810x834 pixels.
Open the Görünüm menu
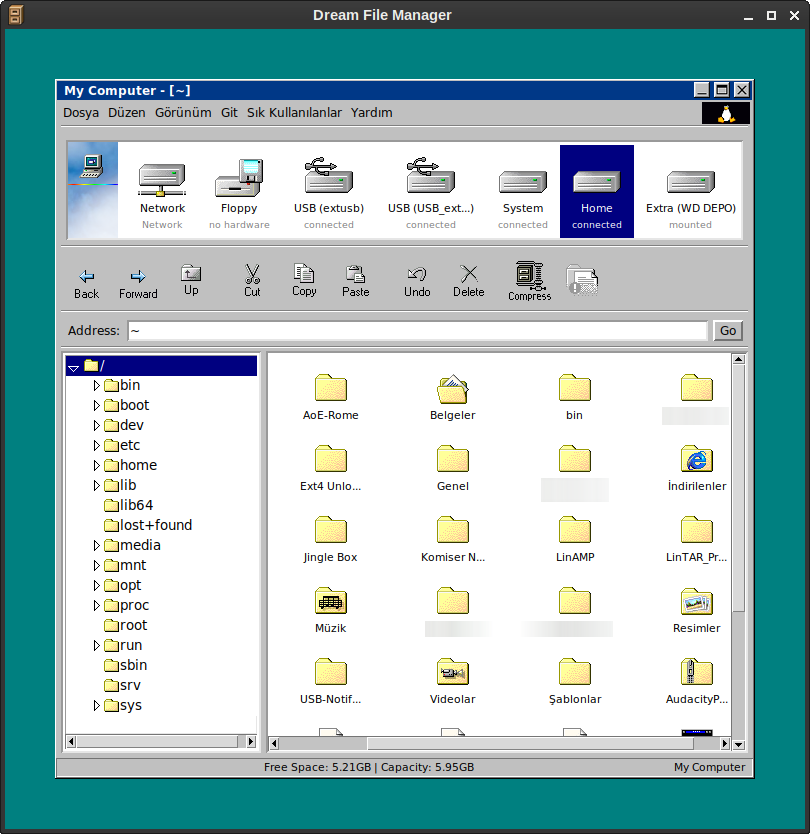(x=183, y=113)
